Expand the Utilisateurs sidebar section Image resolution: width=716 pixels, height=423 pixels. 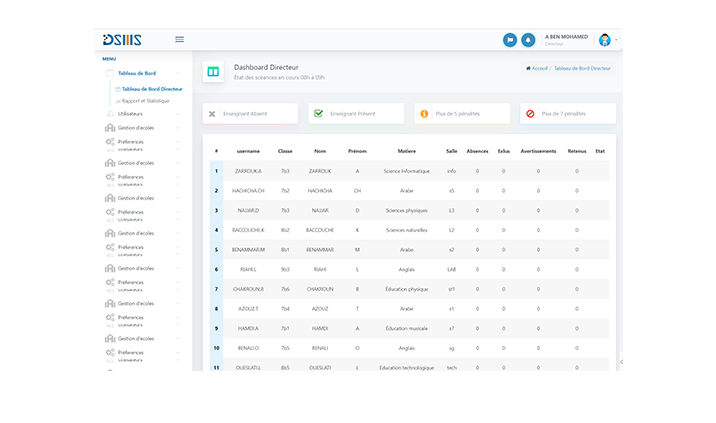[x=130, y=114]
